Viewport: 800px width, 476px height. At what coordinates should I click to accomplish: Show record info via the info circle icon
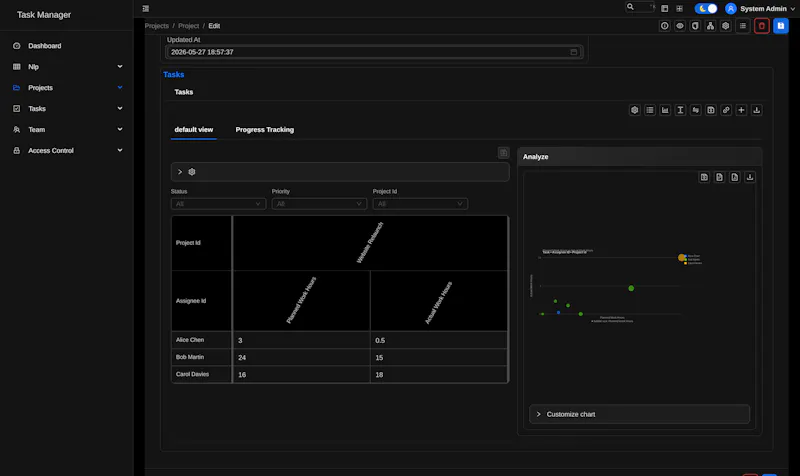[664, 26]
